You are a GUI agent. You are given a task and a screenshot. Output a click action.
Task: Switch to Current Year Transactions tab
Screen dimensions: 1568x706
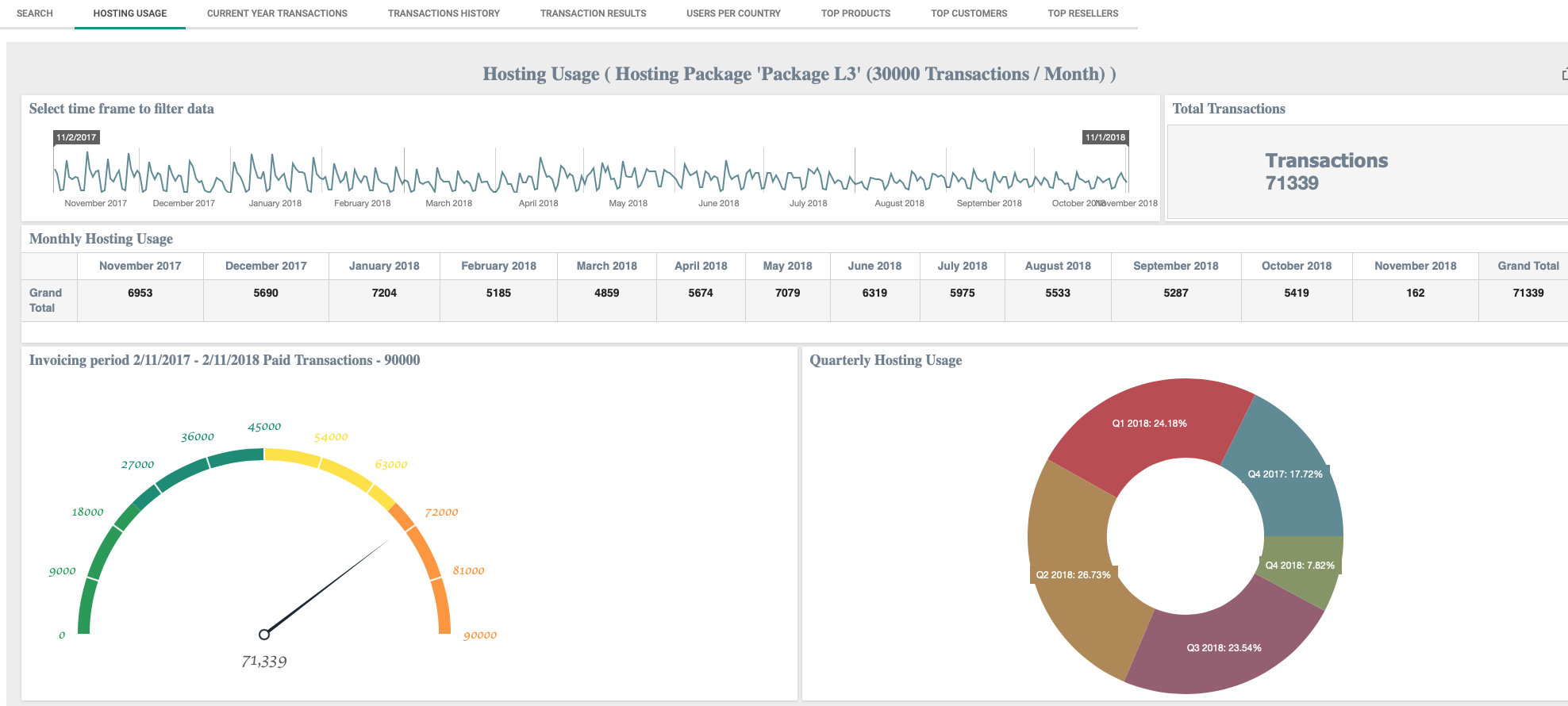coord(277,13)
